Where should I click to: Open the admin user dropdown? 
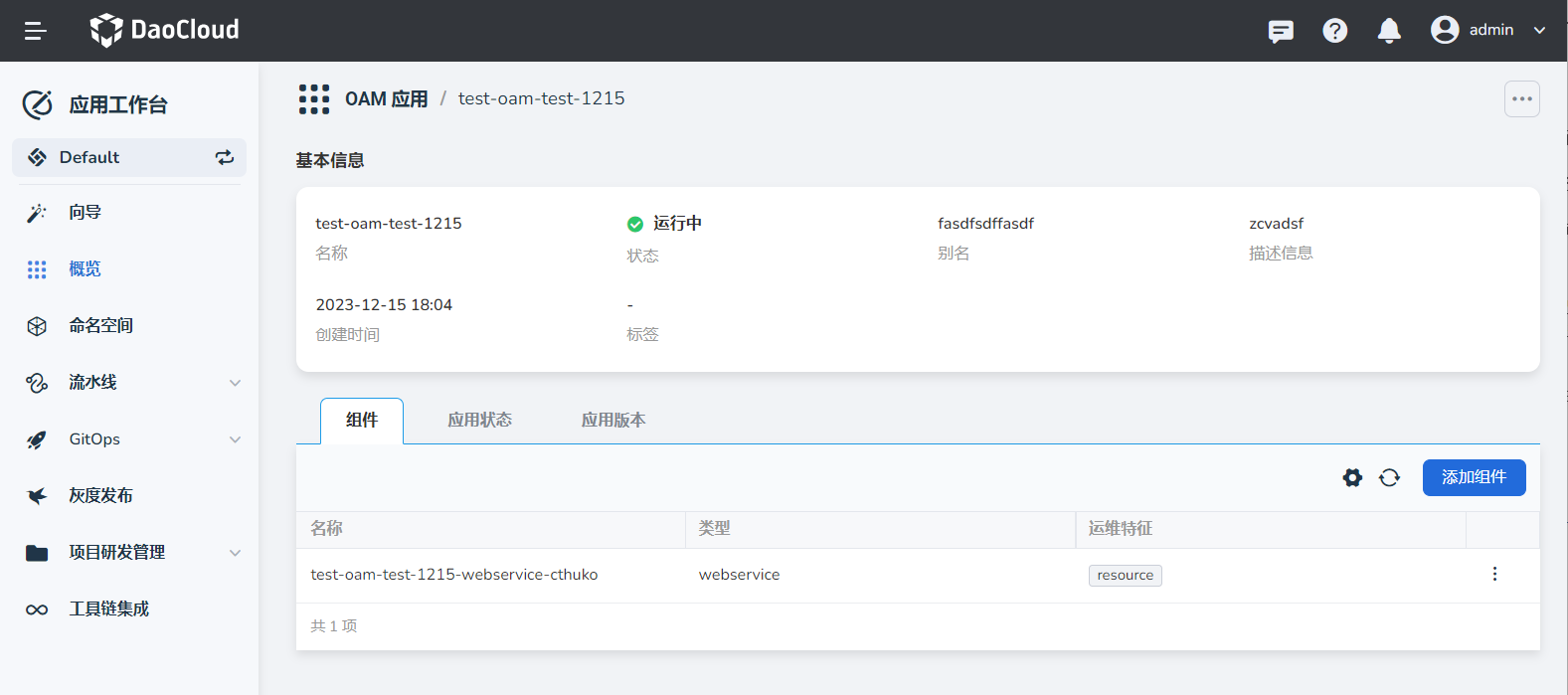coord(1488,31)
